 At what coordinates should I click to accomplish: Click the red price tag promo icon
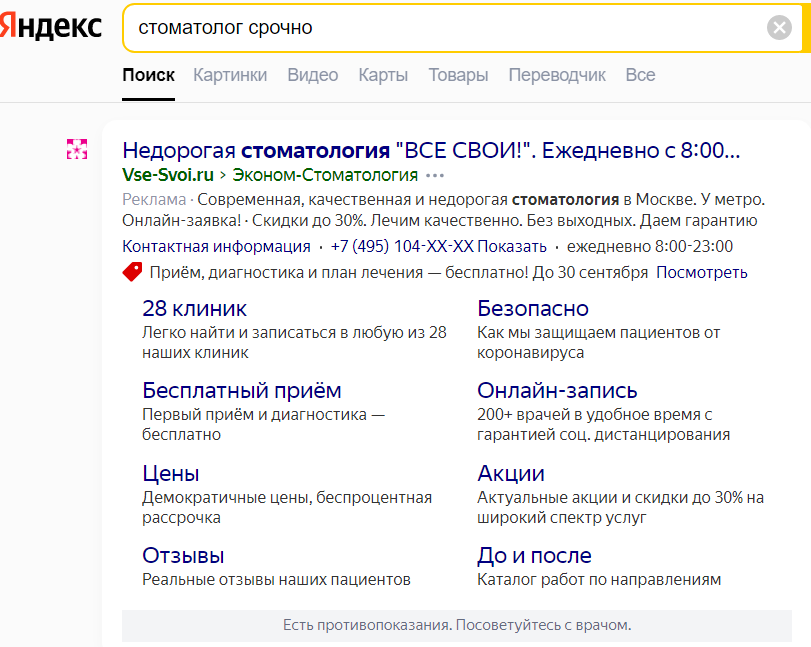click(x=132, y=272)
